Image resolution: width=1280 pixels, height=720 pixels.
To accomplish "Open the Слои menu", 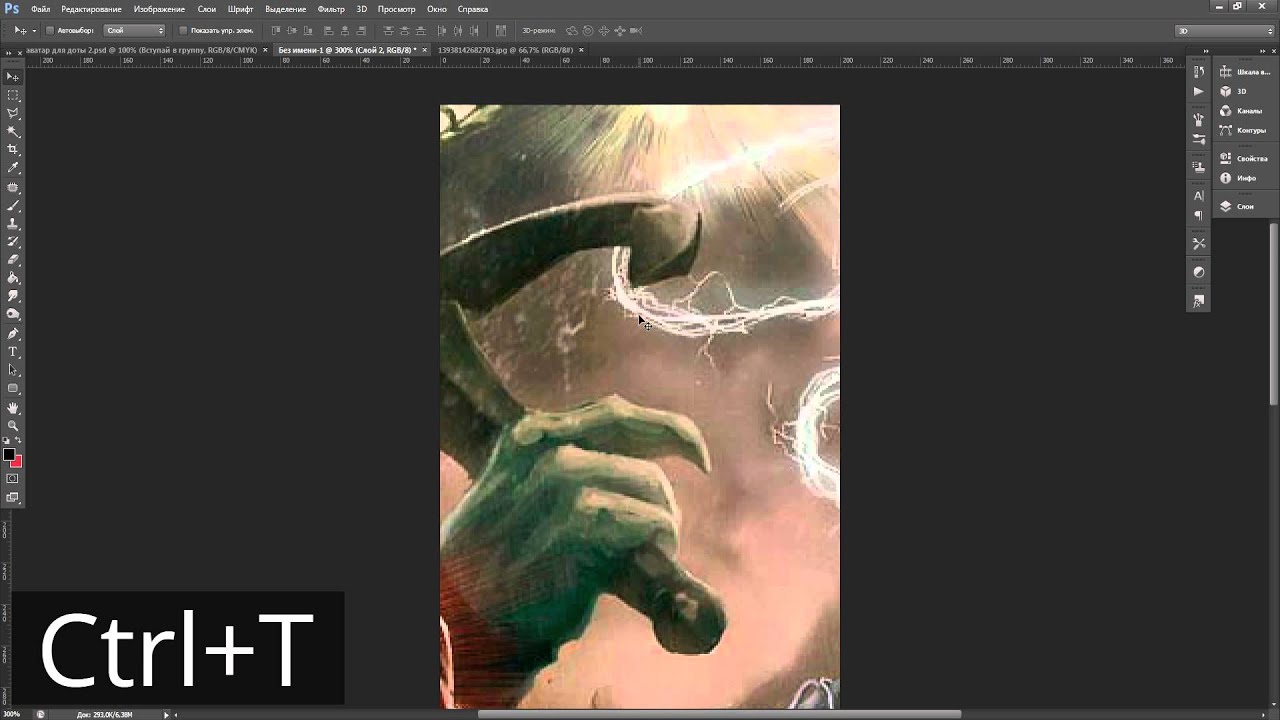I will pos(207,9).
